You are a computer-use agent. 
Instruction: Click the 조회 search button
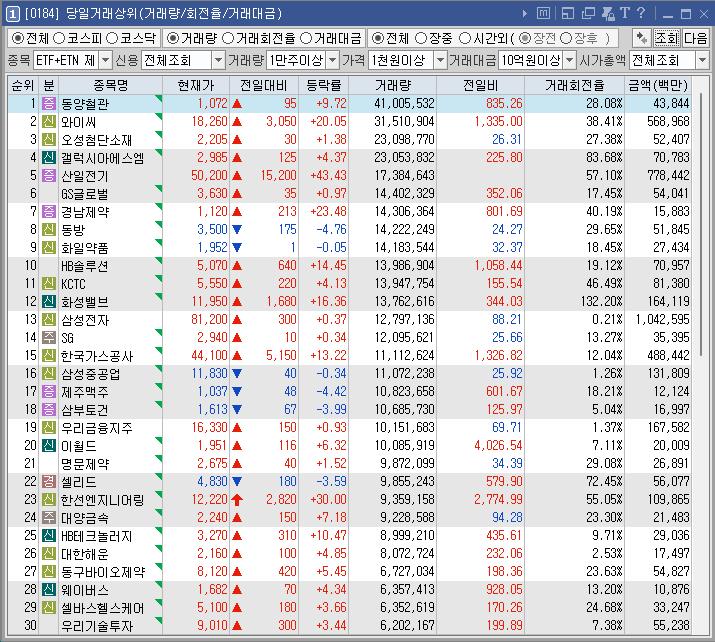667,38
